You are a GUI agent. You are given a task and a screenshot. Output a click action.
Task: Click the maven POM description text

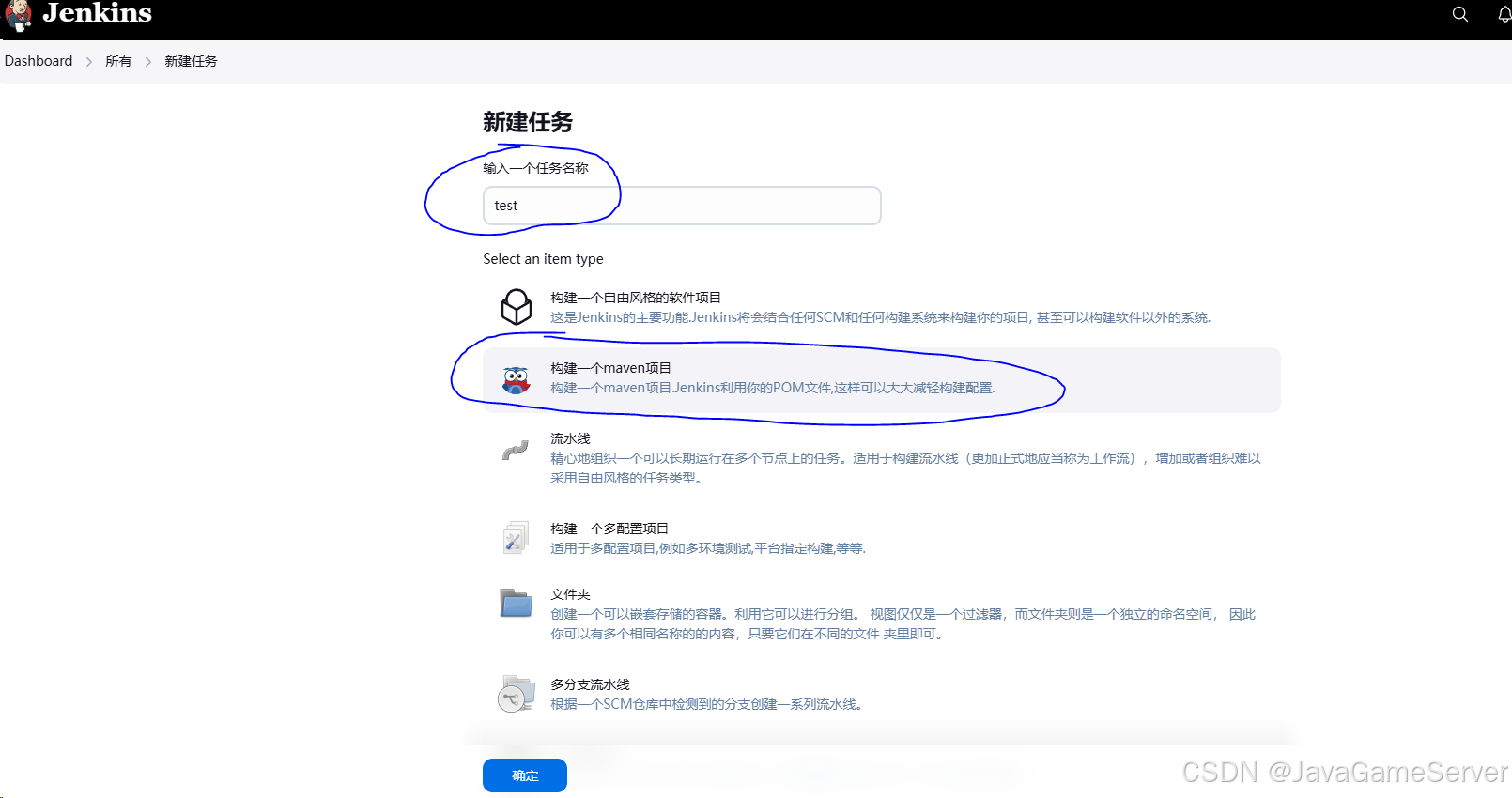coord(773,388)
